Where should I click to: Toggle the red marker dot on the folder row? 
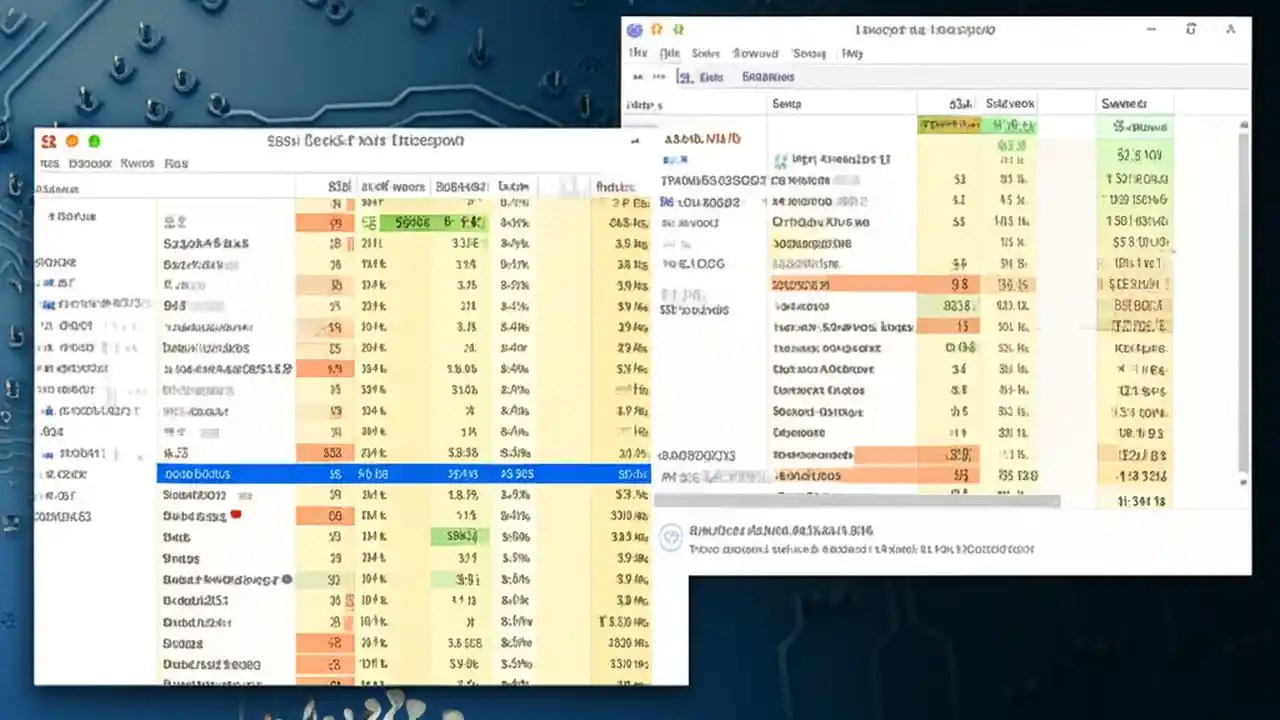(236, 515)
